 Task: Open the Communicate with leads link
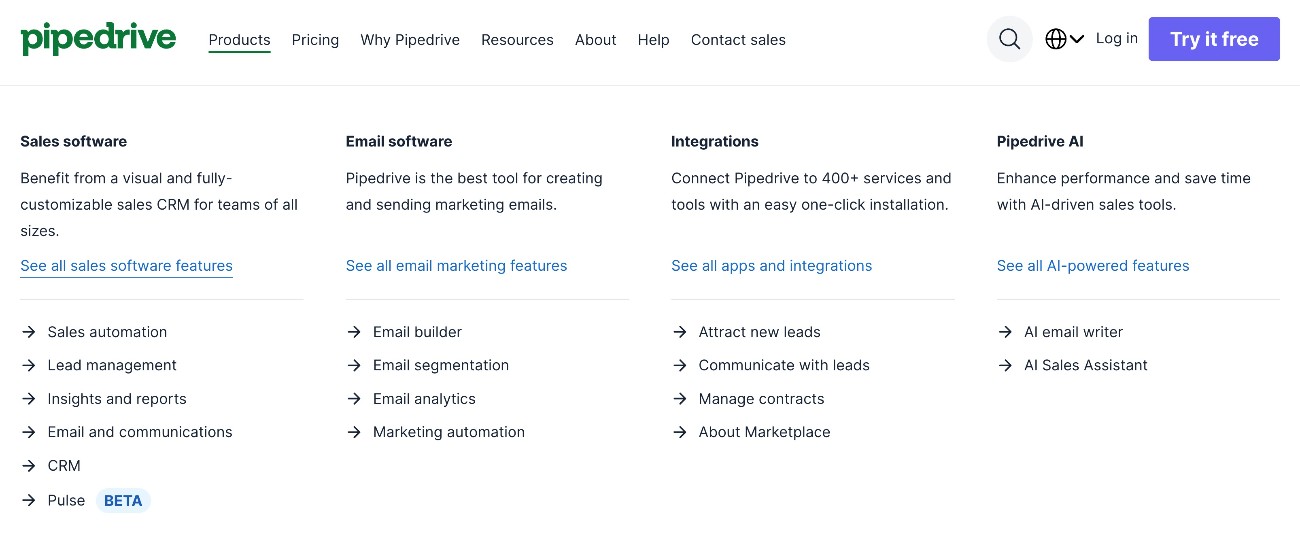[x=784, y=365]
